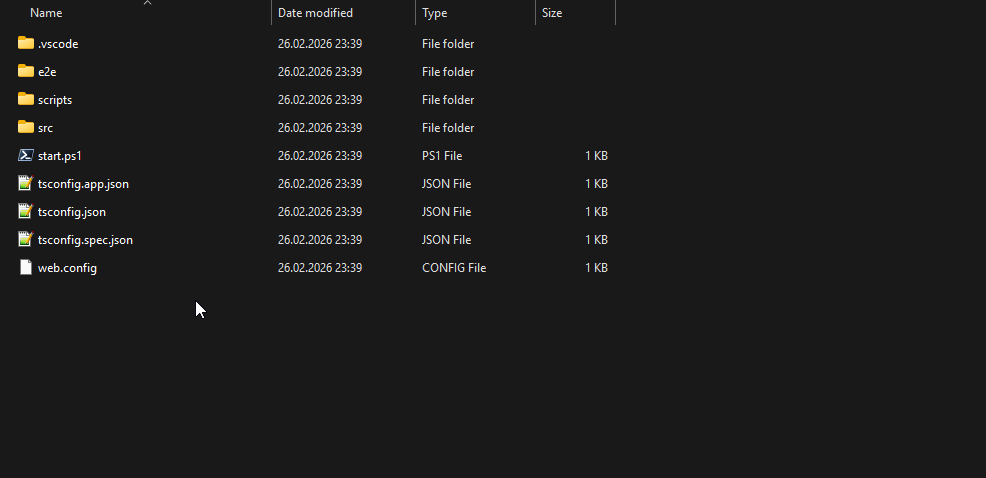Screen dimensions: 986x478
Task: Click the CONFIG File type of web.config
Action: 454,268
